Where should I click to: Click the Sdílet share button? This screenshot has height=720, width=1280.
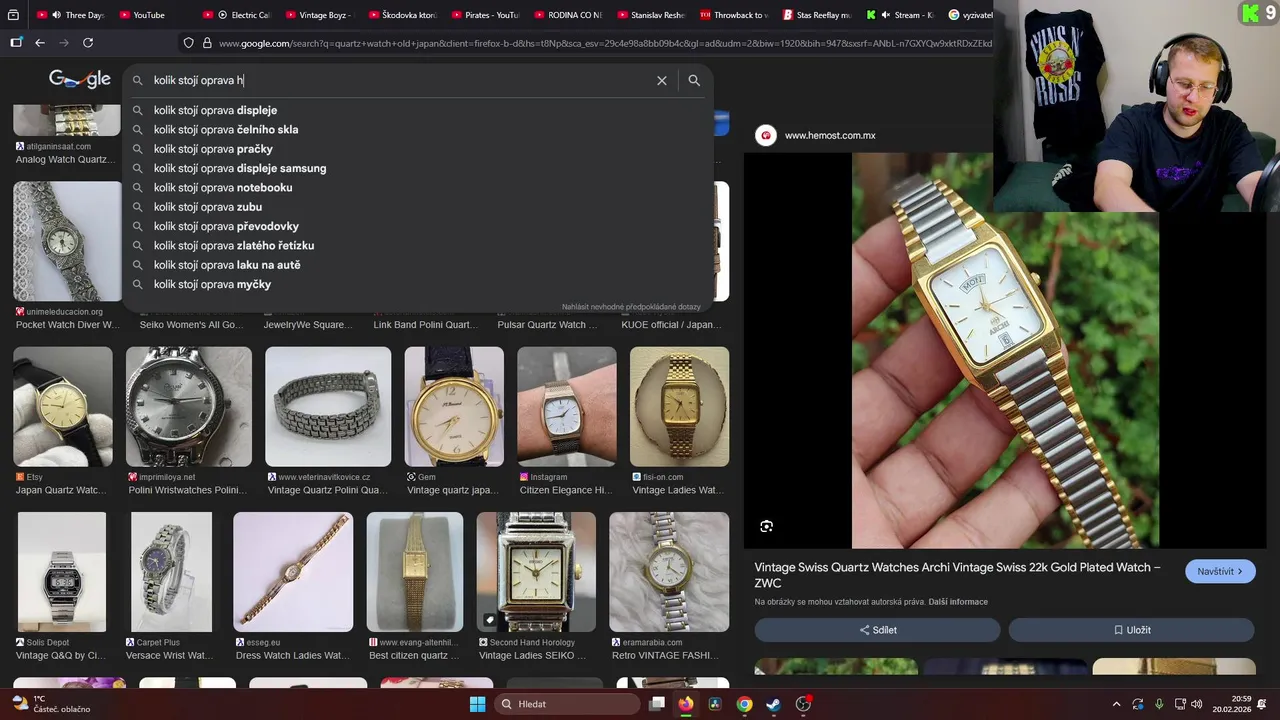pyautogui.click(x=877, y=630)
